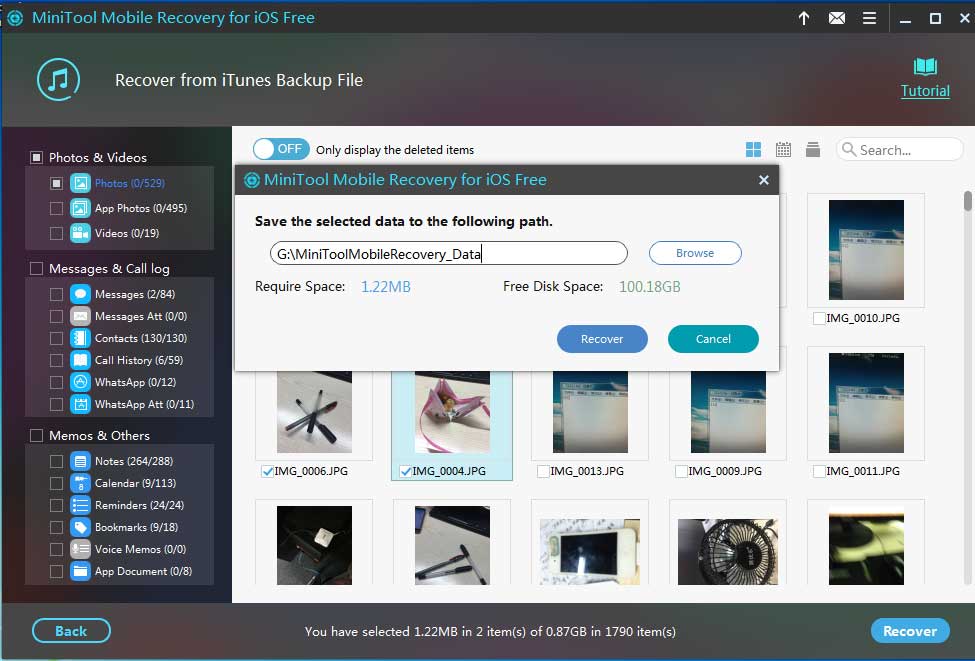The image size is (975, 661).
Task: Click the save path text field
Action: click(448, 254)
